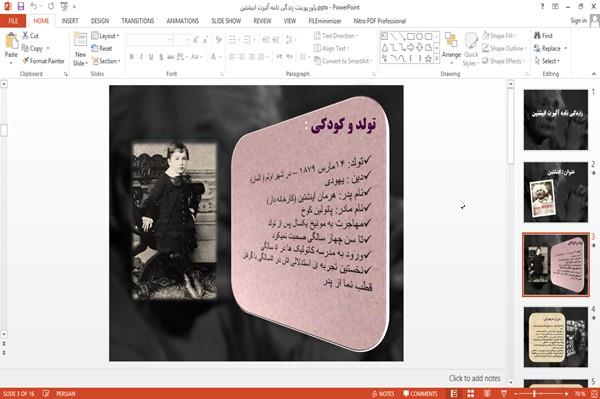Toggle the Notes pane from the status bar
Image resolution: width=600 pixels, height=399 pixels.
(x=383, y=394)
